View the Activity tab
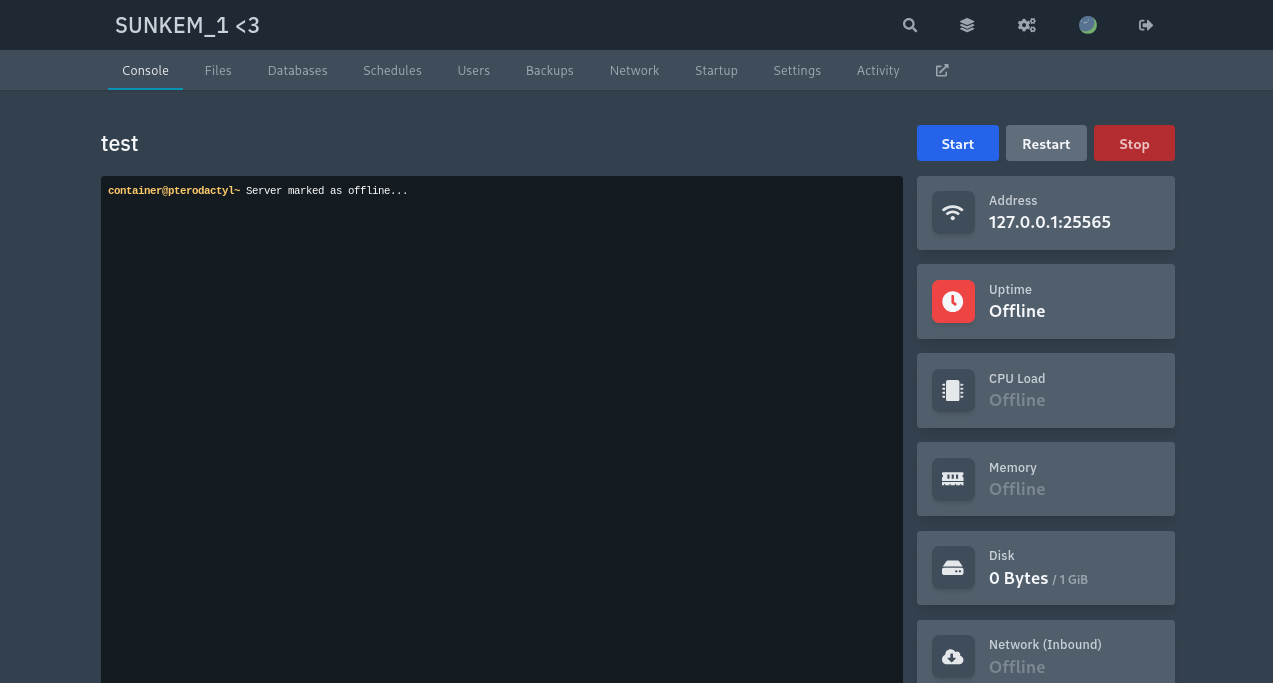This screenshot has height=683, width=1273. click(878, 71)
